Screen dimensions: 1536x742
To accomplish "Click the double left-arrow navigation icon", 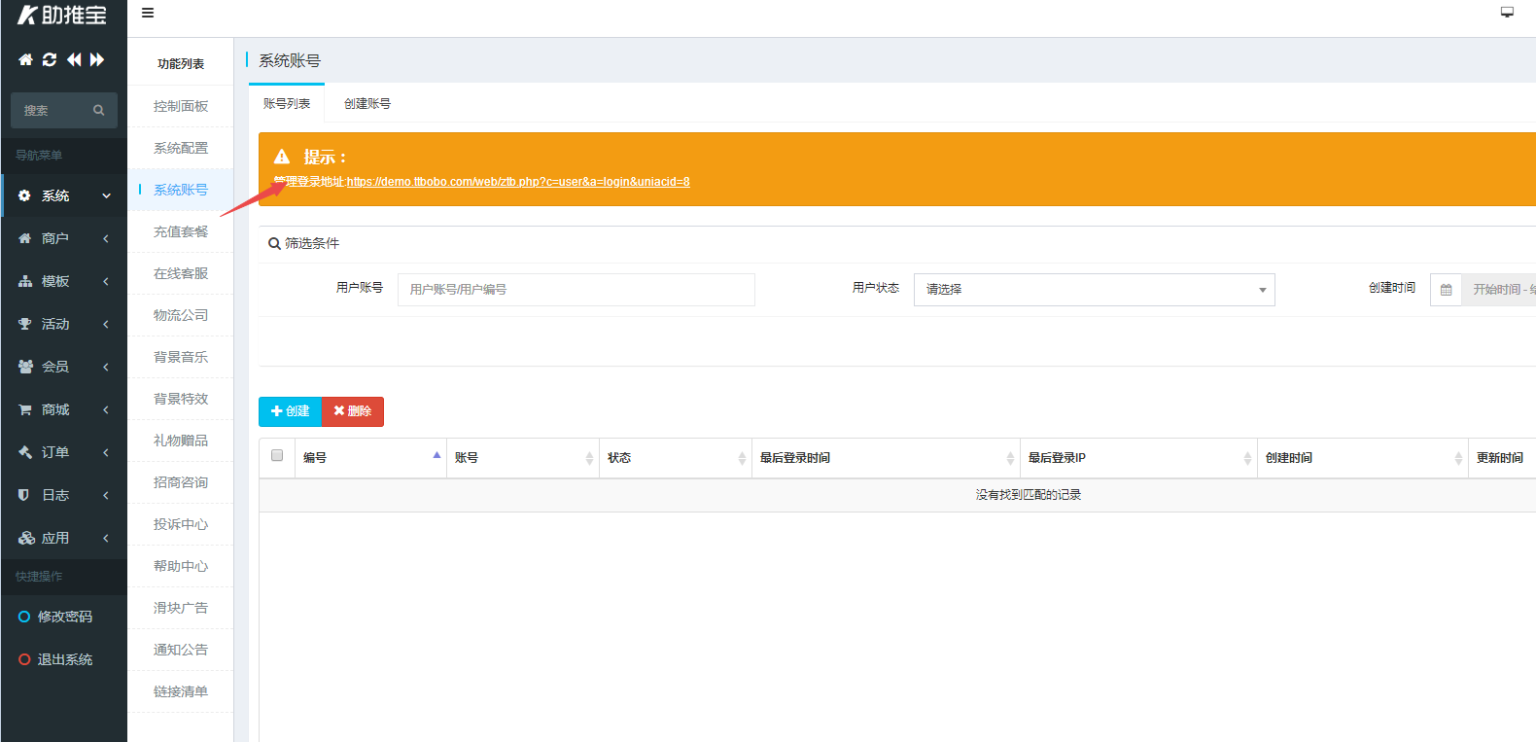I will pos(72,59).
